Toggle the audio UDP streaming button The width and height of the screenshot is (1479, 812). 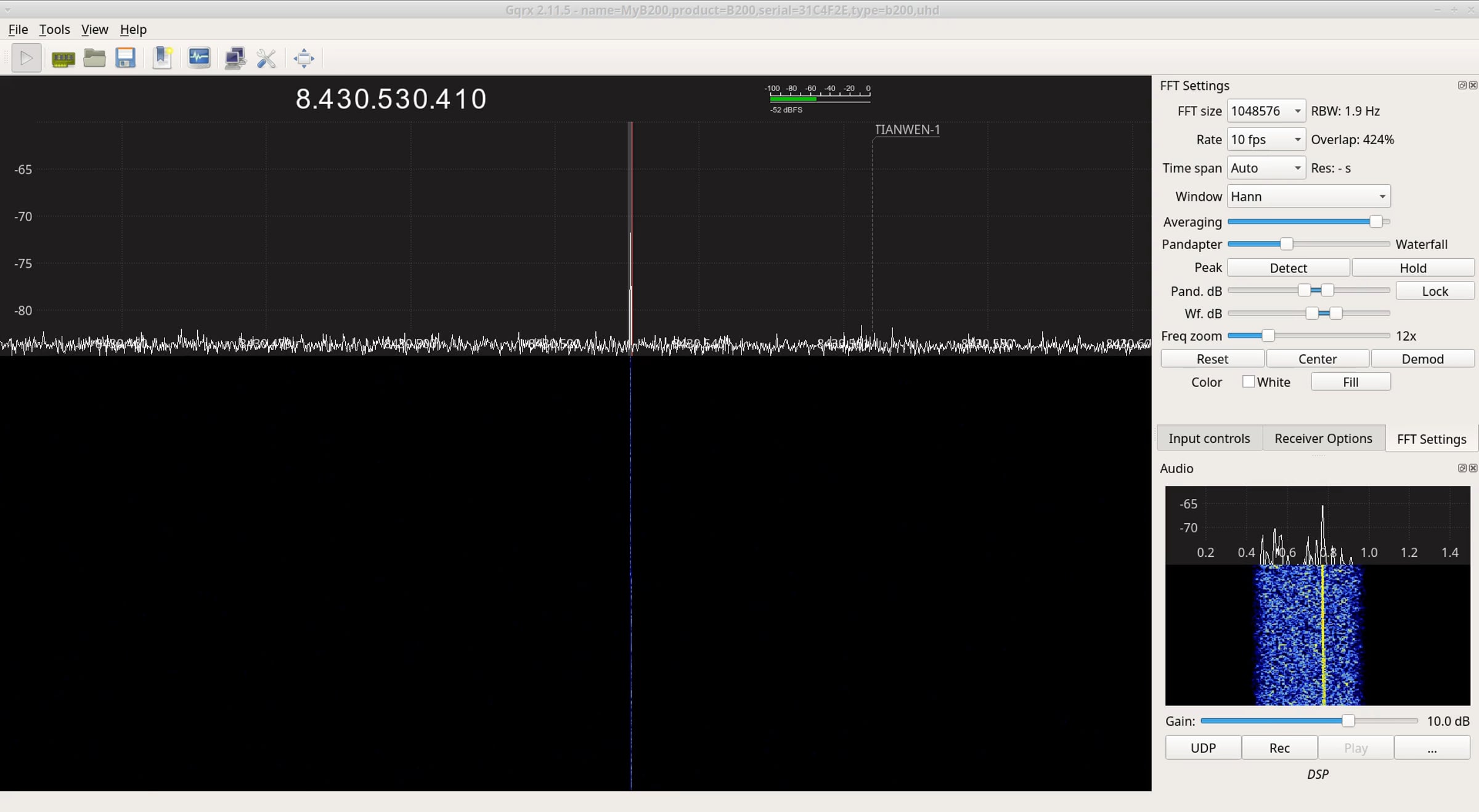click(1203, 747)
